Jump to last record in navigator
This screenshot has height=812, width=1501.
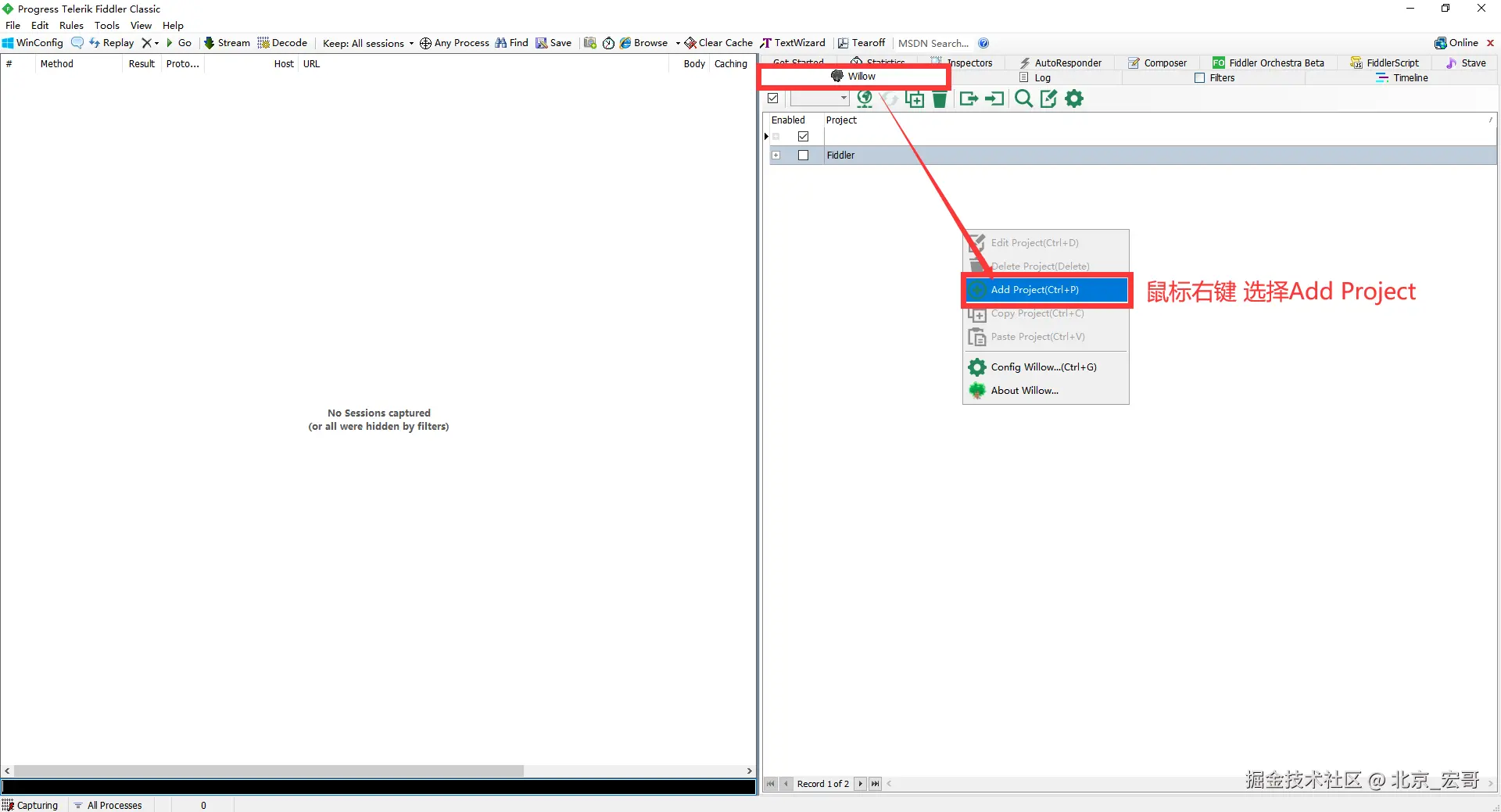pyautogui.click(x=875, y=784)
